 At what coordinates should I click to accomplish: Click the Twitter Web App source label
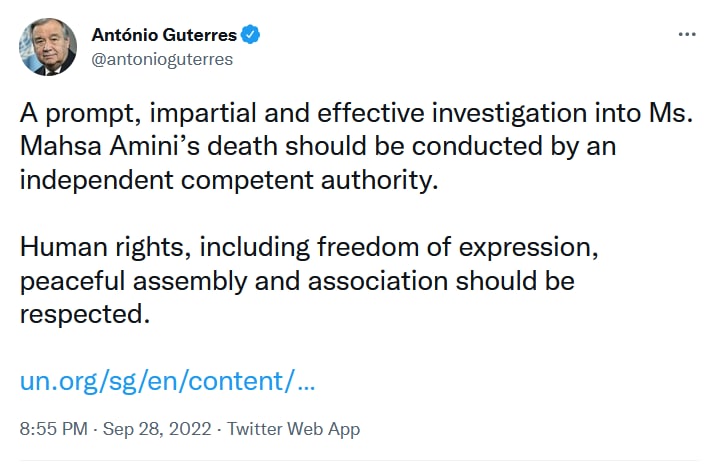coord(293,429)
